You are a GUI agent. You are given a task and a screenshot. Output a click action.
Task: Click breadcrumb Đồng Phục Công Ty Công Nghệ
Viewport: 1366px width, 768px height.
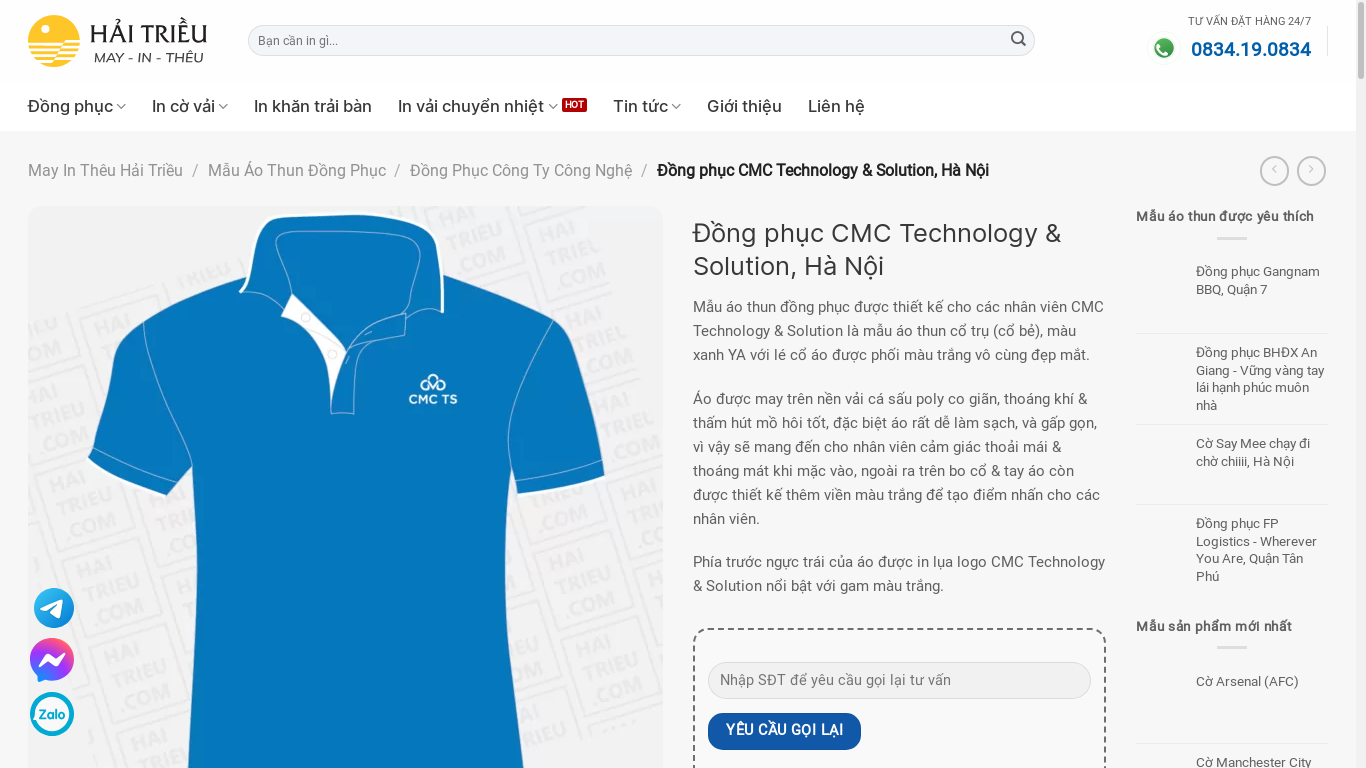point(521,170)
